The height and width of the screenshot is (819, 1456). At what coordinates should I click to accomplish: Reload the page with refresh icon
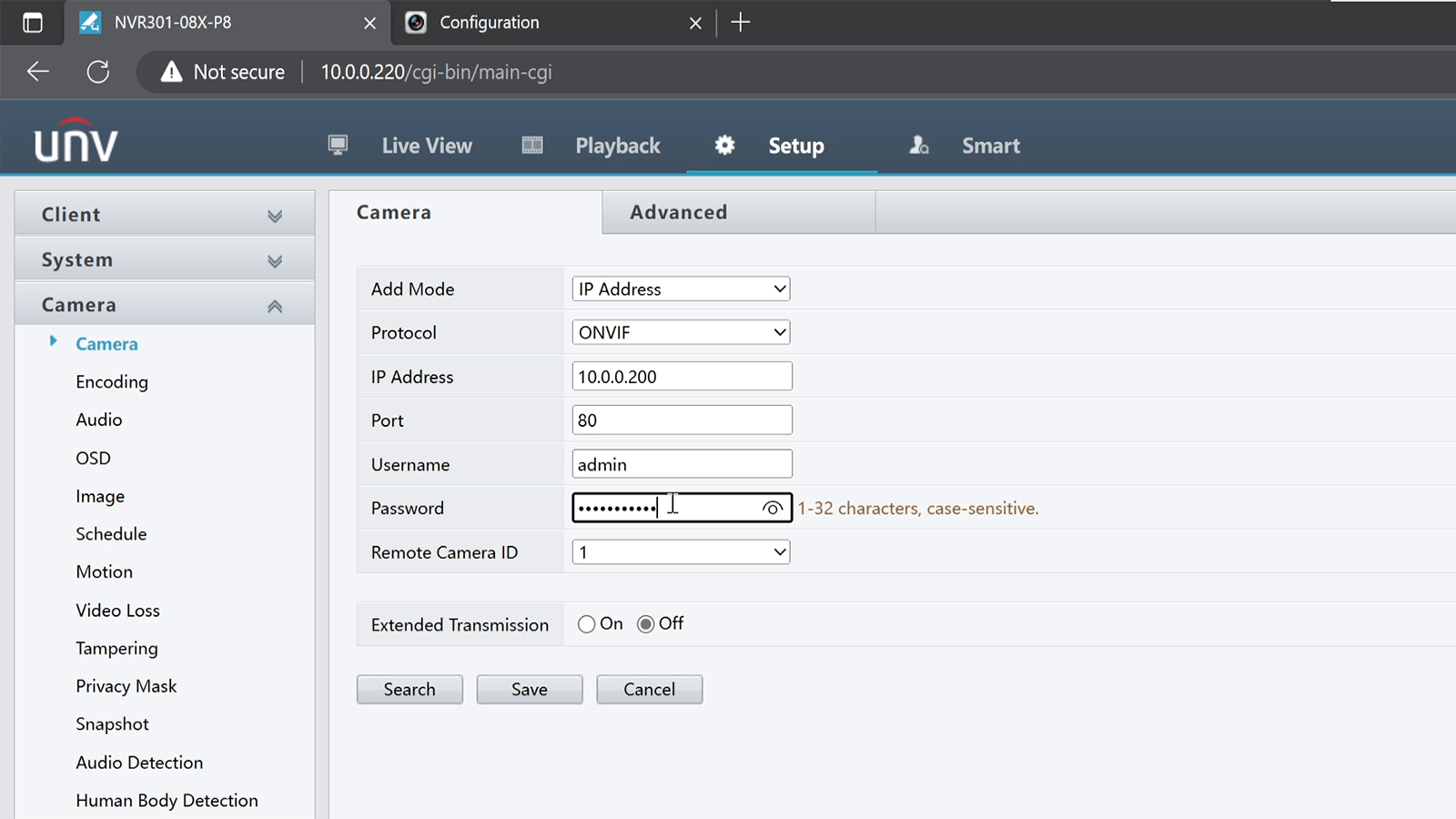click(x=98, y=72)
